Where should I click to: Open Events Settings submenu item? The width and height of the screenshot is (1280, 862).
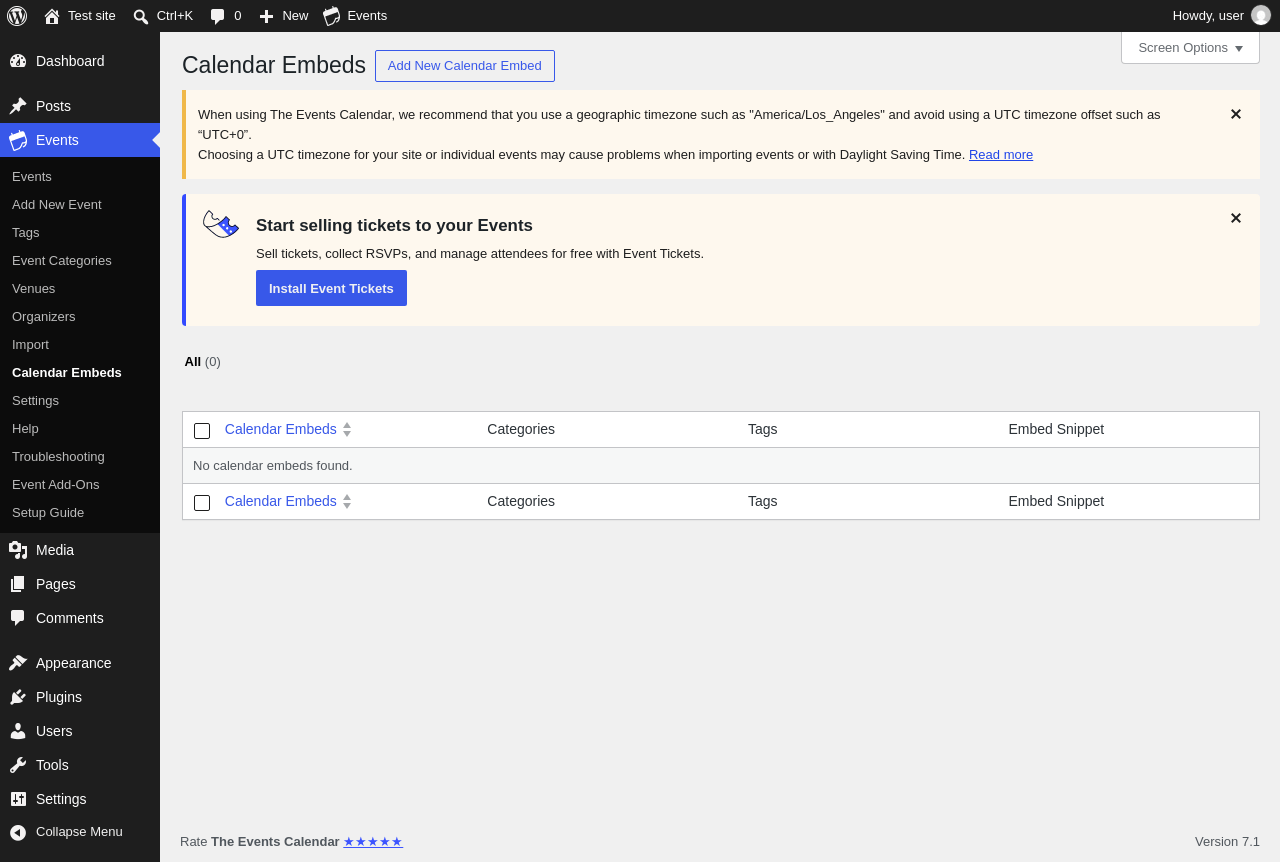click(35, 401)
